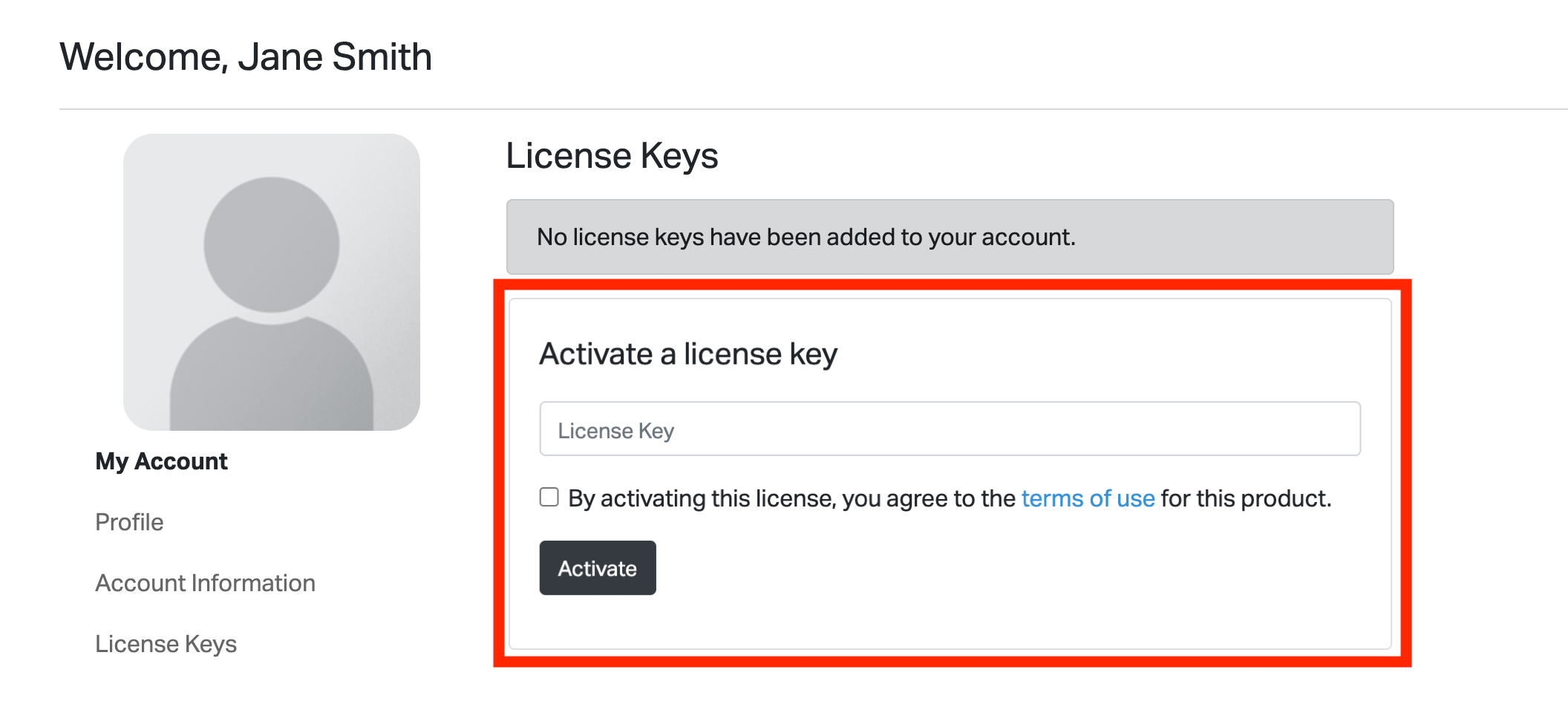The width and height of the screenshot is (1568, 713).
Task: Click the Activate button
Action: pos(598,568)
